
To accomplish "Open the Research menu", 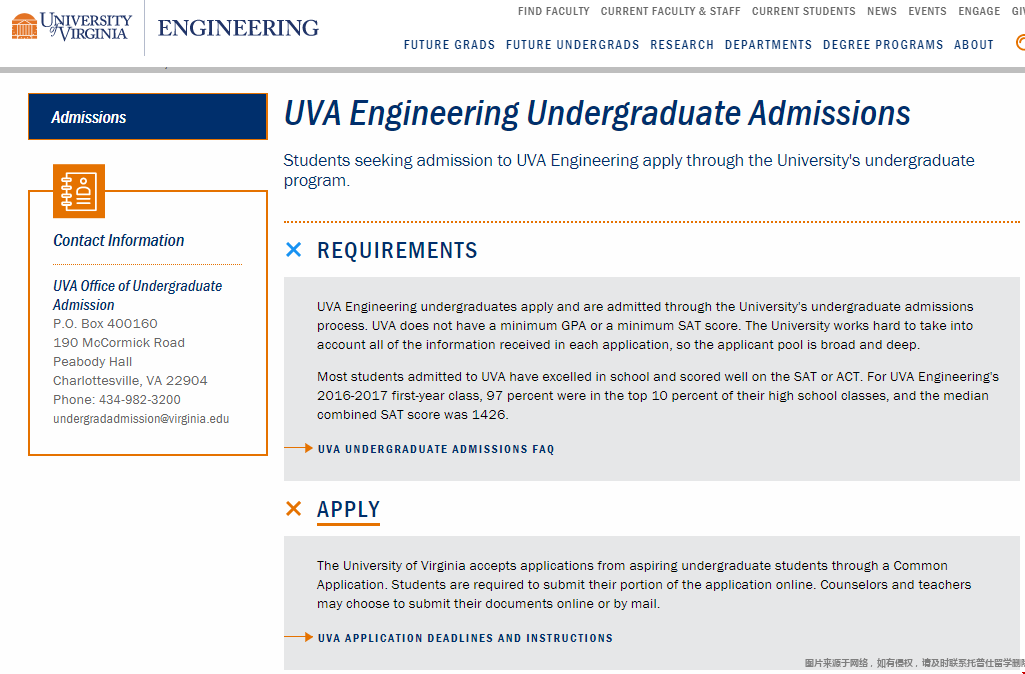I will click(x=682, y=45).
